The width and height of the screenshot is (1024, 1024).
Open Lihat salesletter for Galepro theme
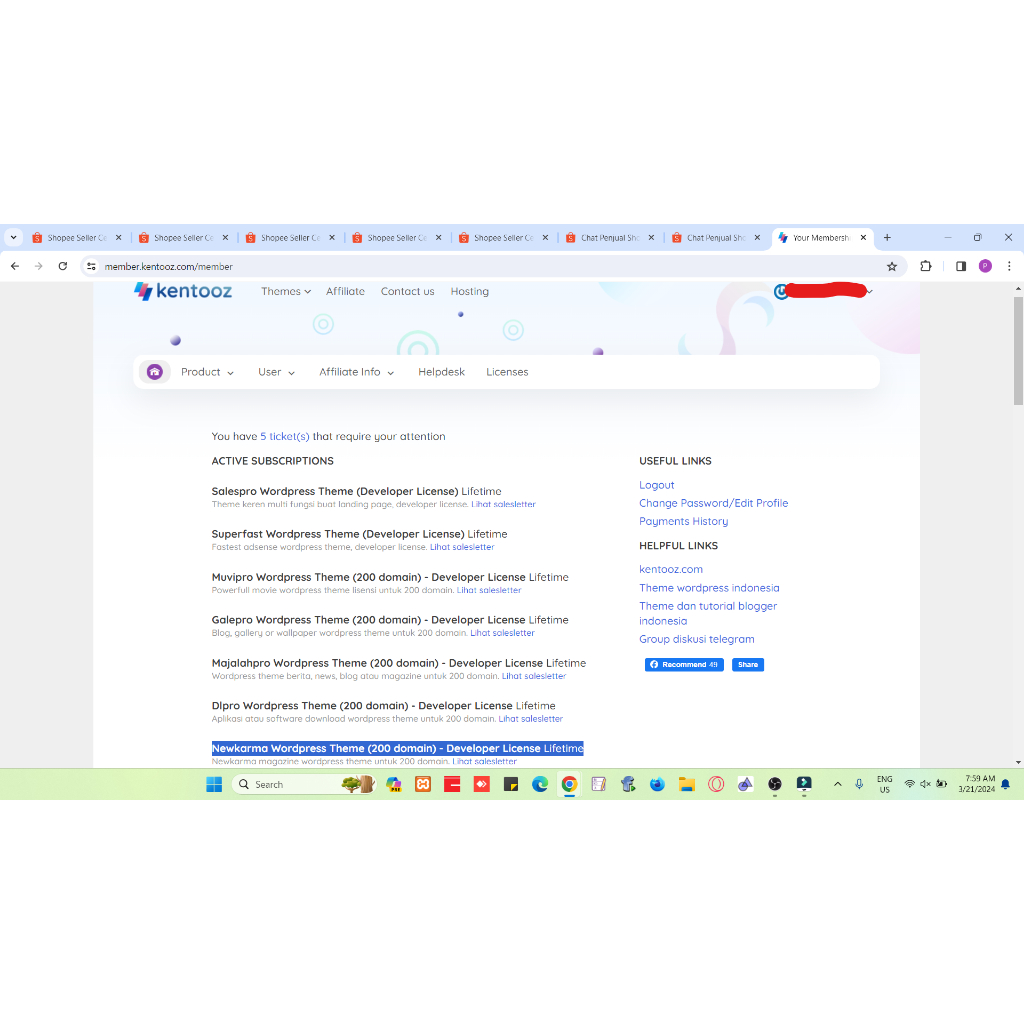click(502, 633)
